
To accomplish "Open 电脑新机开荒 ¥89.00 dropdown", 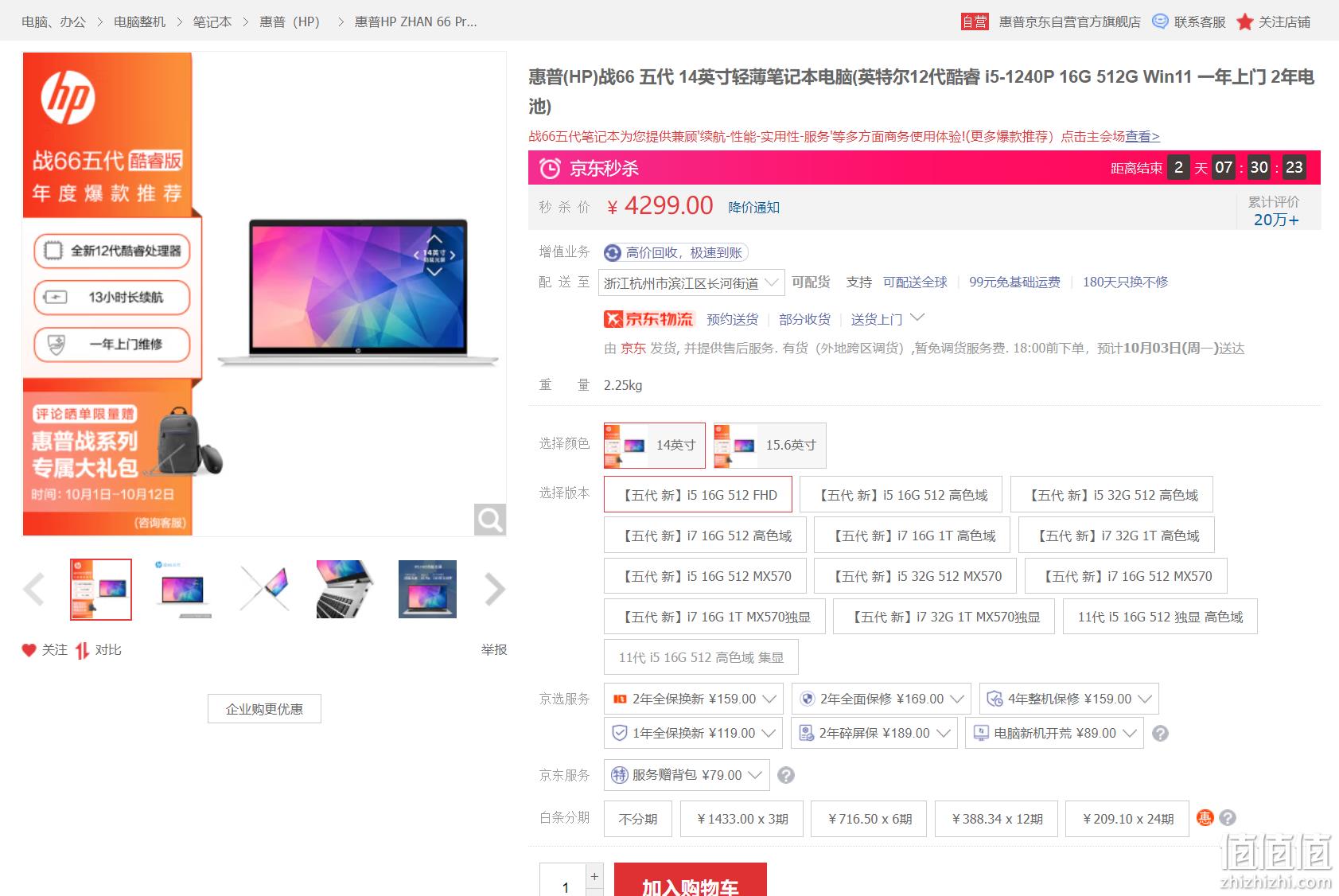I will click(1055, 733).
